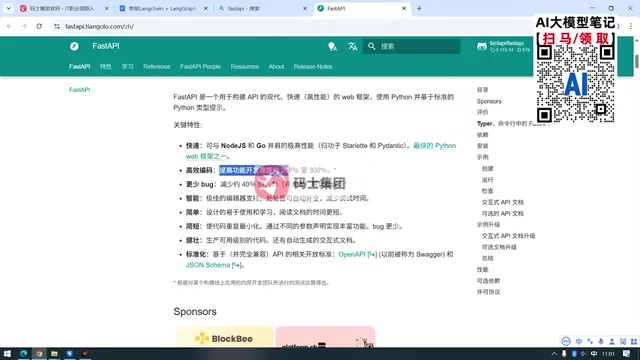Open the Release Notes nav tab
The image size is (640, 360).
[x=313, y=67]
